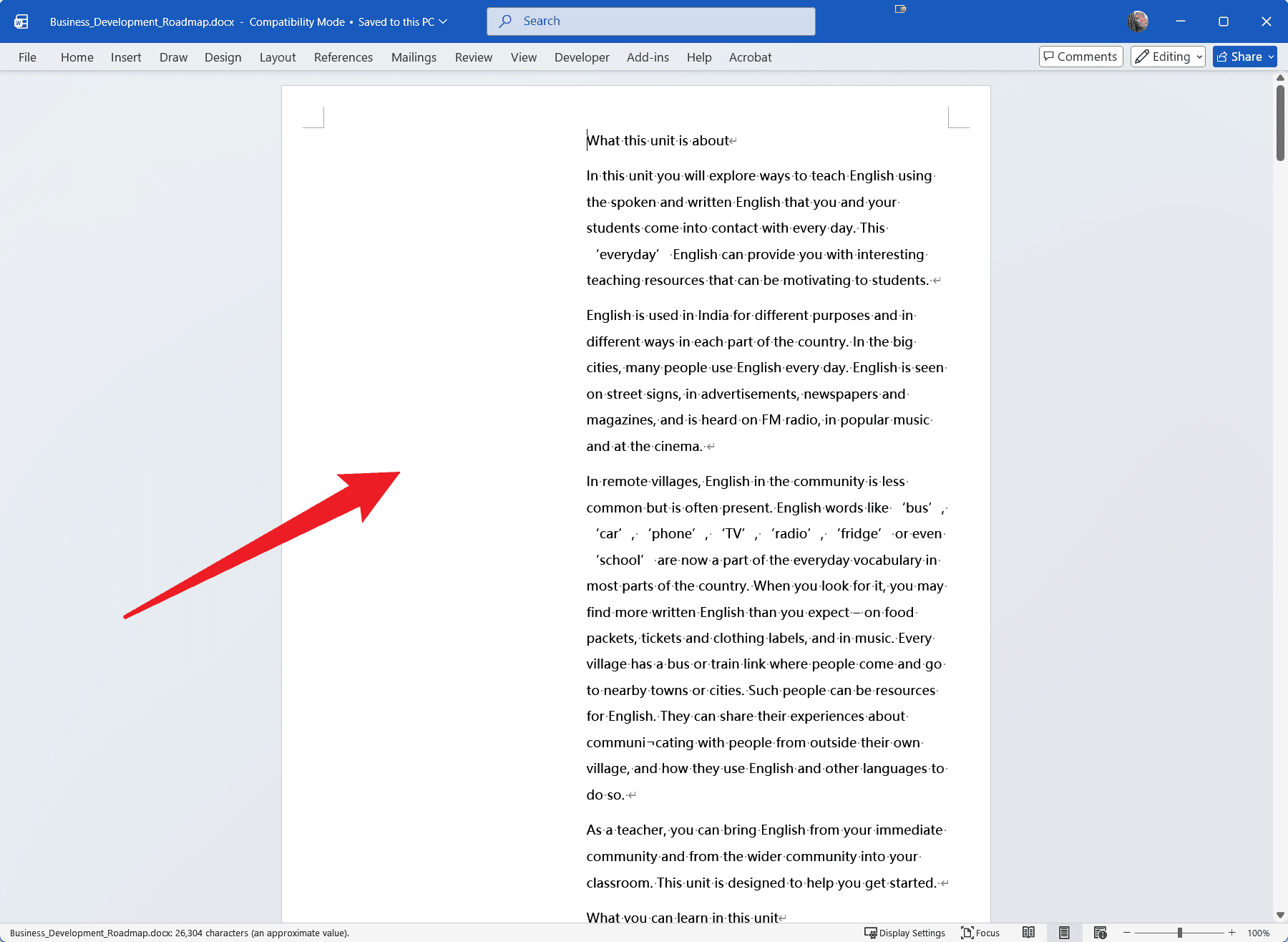Open the ribbon display options icon
This screenshot has height=942, width=1288.
(x=900, y=9)
